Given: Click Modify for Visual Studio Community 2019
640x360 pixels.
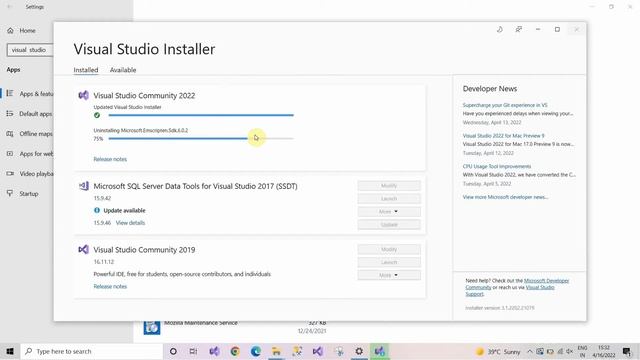Looking at the screenshot, I should click(x=389, y=249).
